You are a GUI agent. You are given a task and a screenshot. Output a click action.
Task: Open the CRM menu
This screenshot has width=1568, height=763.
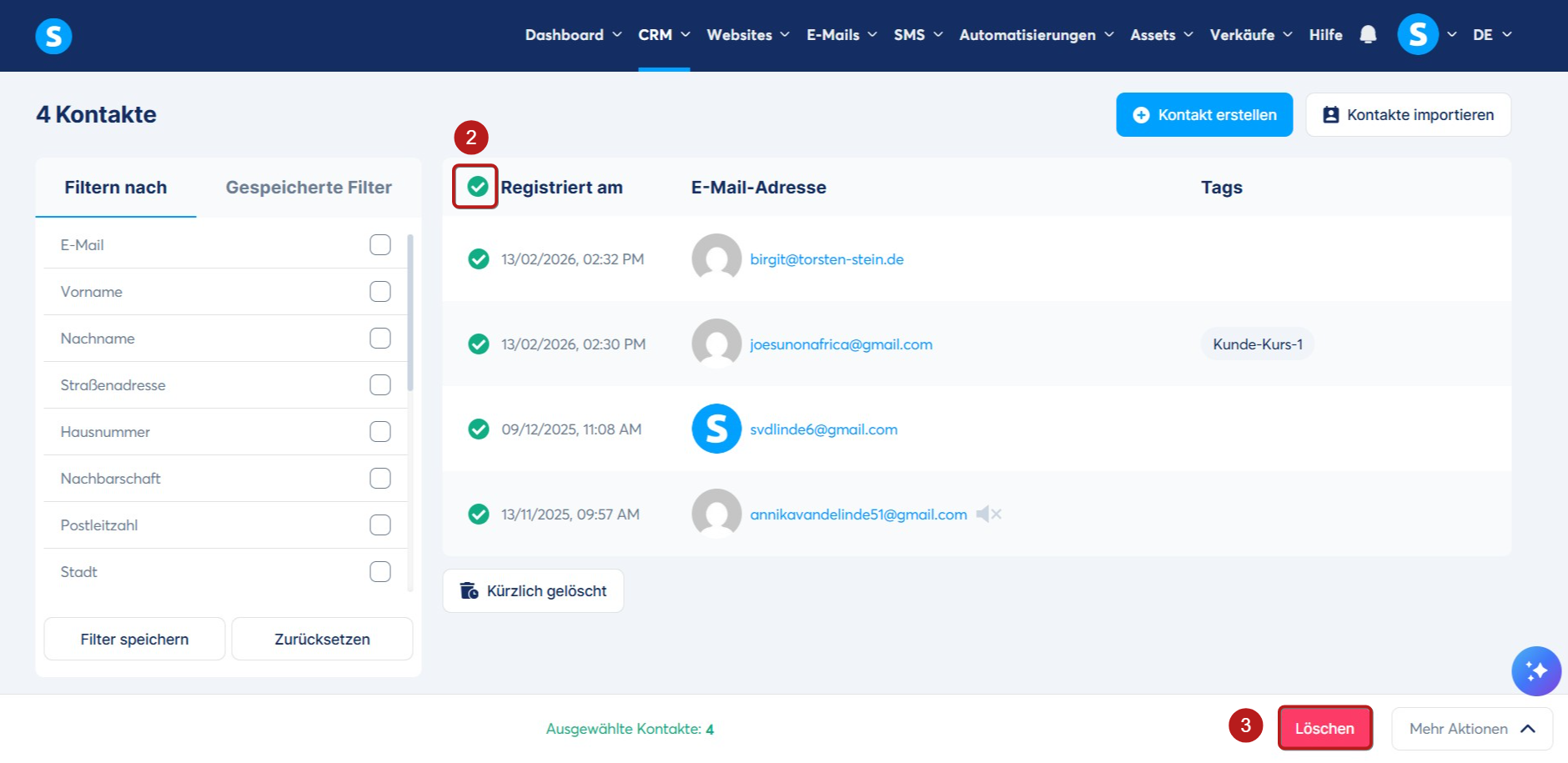(664, 35)
